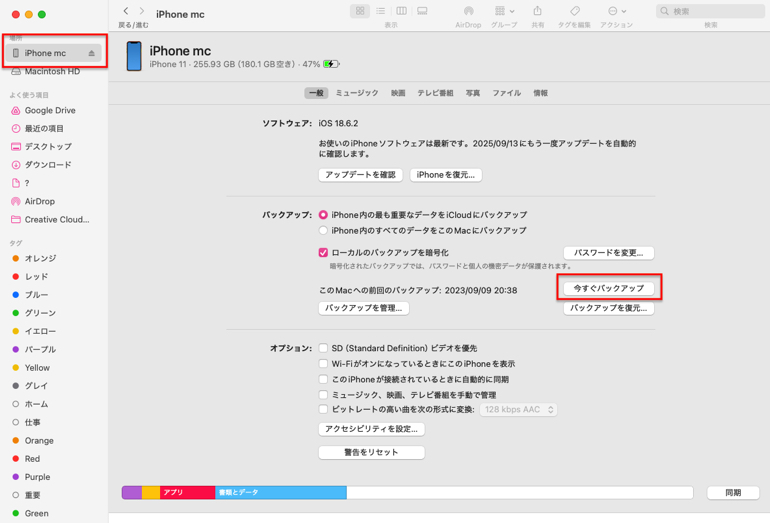Click the 今すぐバックアップ button
The height and width of the screenshot is (523, 770).
tap(608, 288)
